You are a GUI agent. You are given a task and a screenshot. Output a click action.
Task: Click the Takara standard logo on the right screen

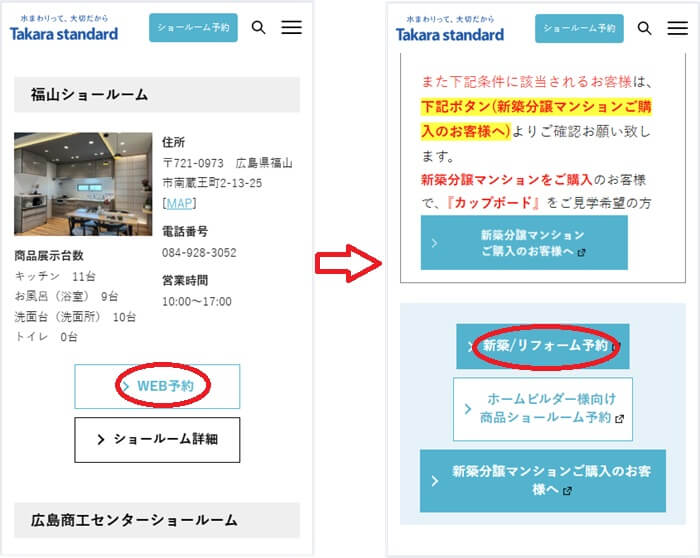(450, 29)
